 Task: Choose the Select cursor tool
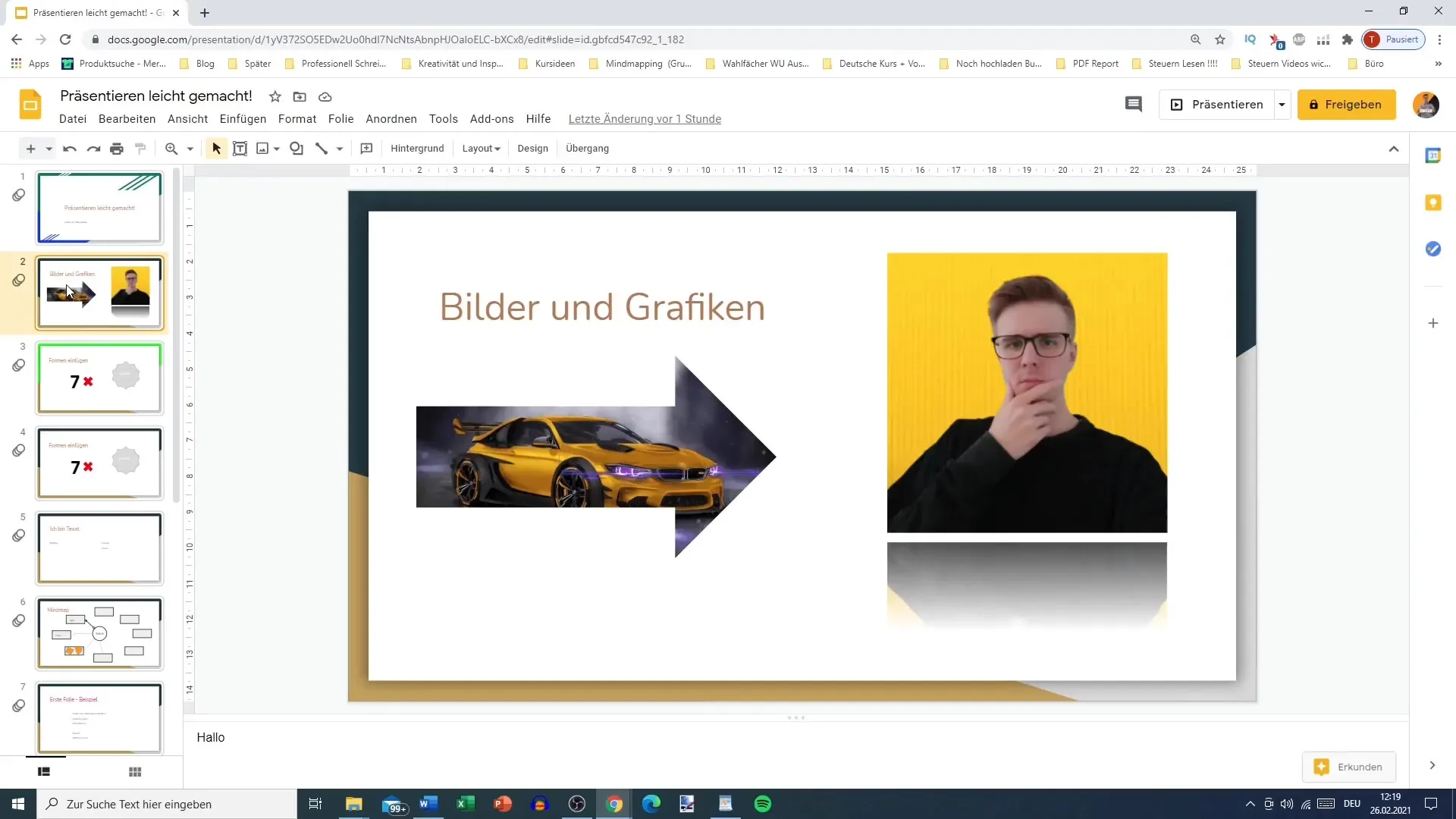pos(216,149)
